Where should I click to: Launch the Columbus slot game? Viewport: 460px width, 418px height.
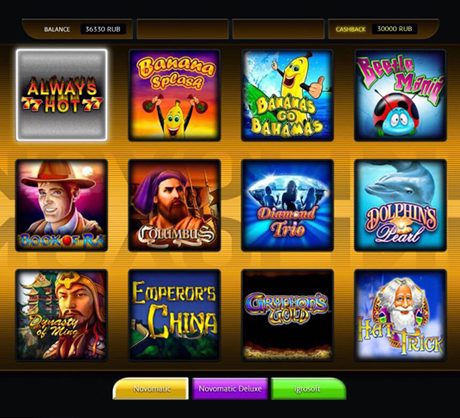point(174,205)
